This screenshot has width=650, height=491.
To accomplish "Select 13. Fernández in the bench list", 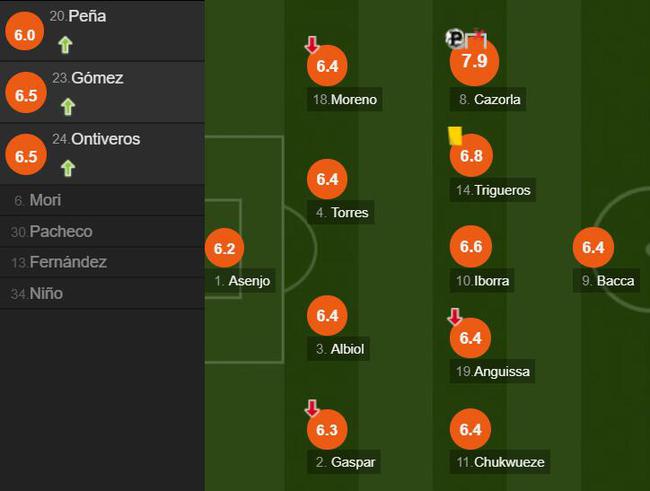I will coord(102,262).
